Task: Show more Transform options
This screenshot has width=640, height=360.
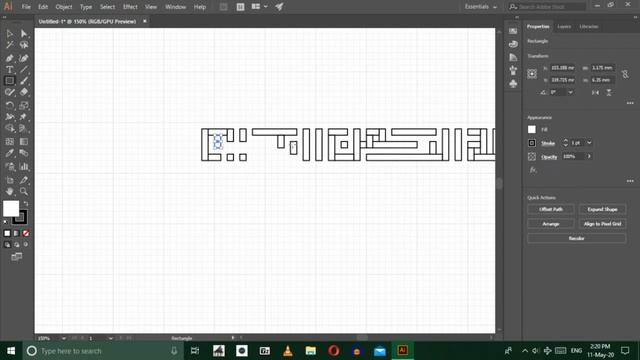Action: 630,103
